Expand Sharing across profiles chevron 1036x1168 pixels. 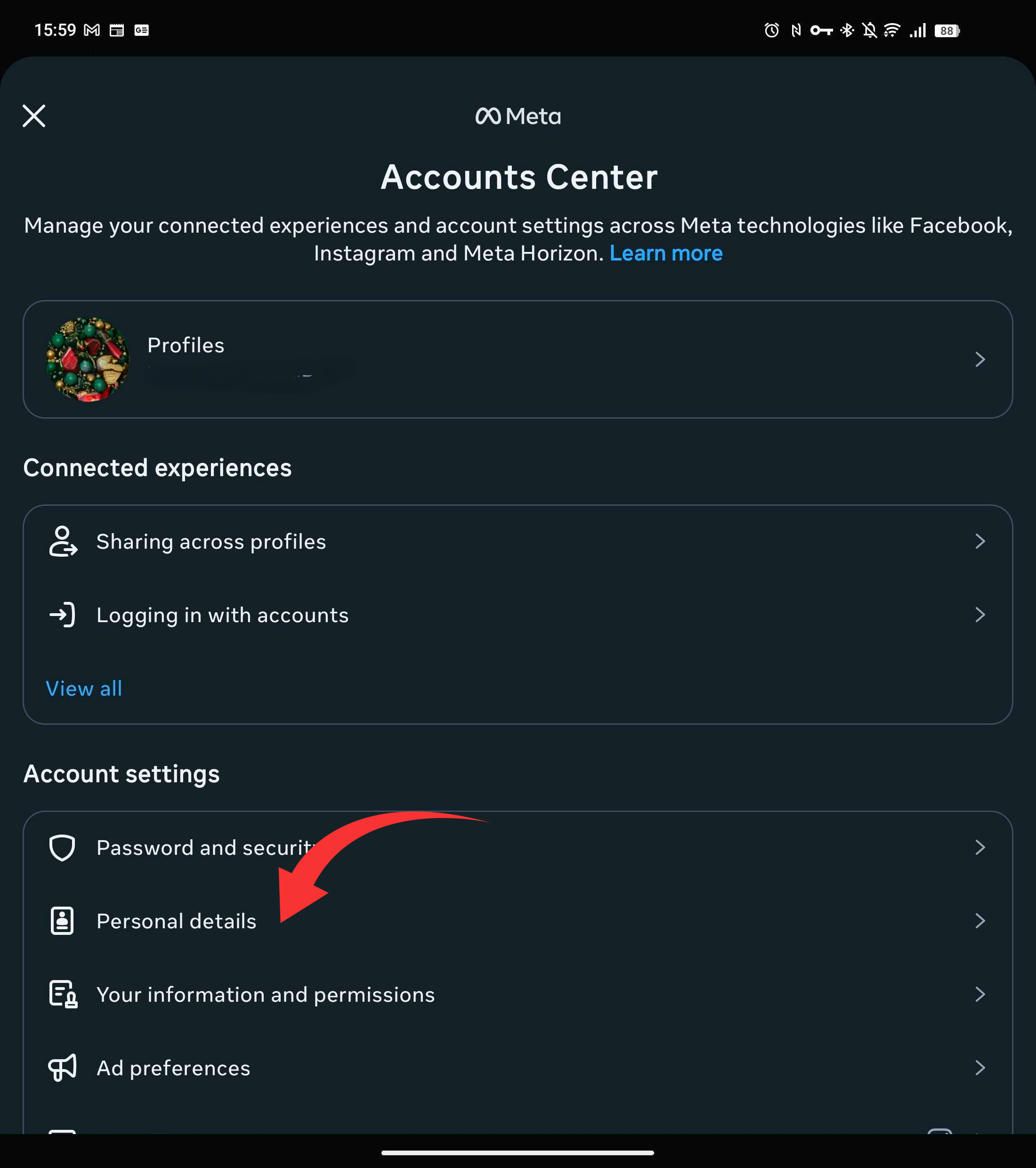click(980, 541)
